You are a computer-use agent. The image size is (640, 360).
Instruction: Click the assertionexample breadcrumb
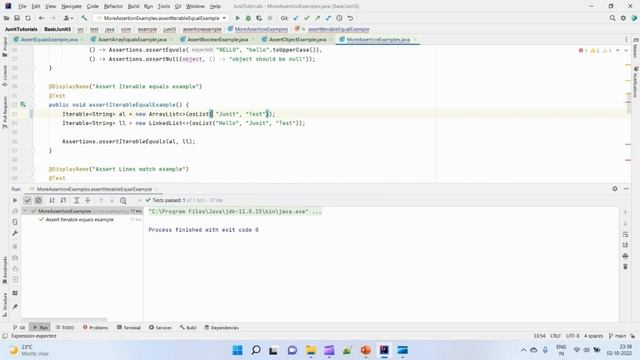pos(202,29)
